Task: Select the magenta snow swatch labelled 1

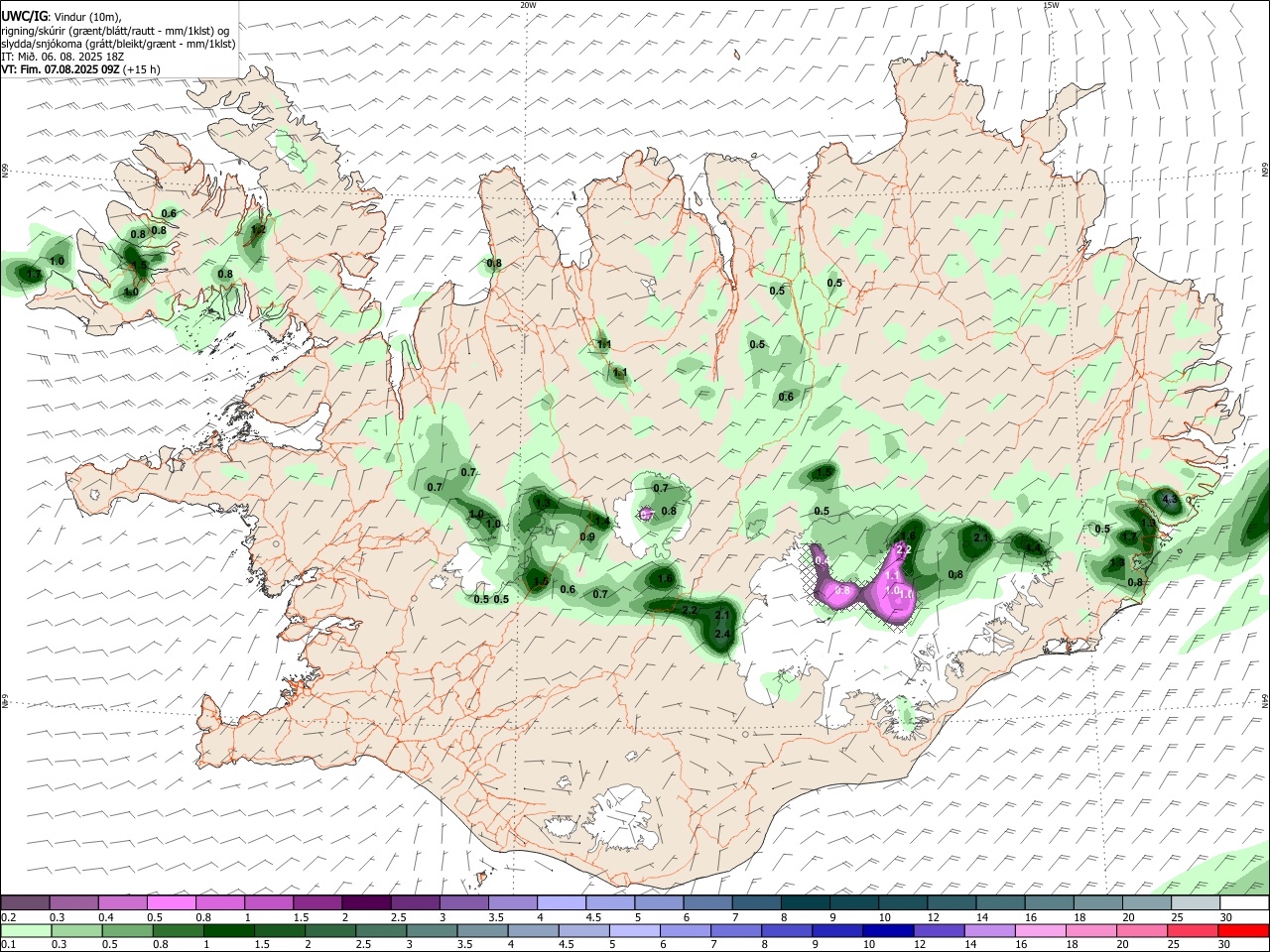Action: click(268, 902)
